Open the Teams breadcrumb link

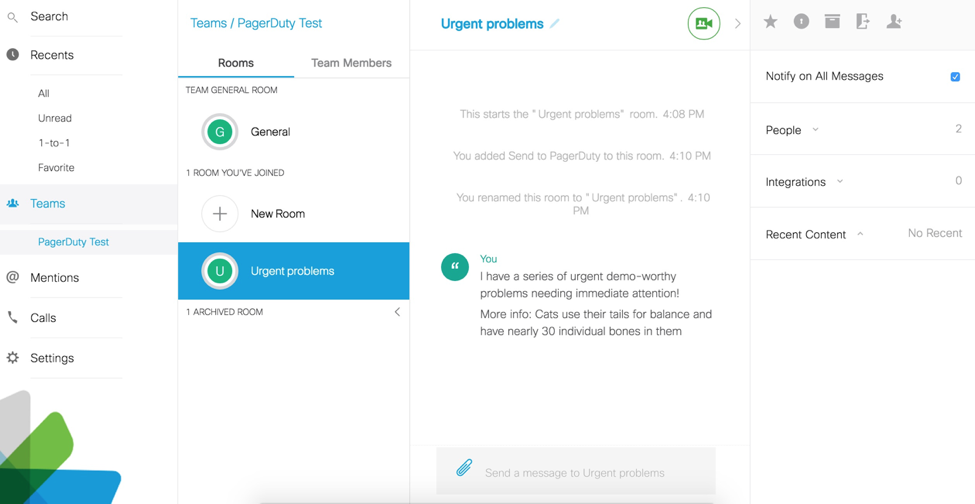click(x=208, y=23)
